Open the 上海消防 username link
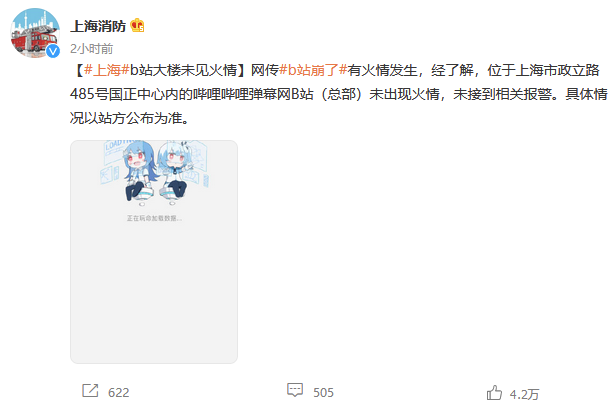This screenshot has height=410, width=614. coord(98,26)
